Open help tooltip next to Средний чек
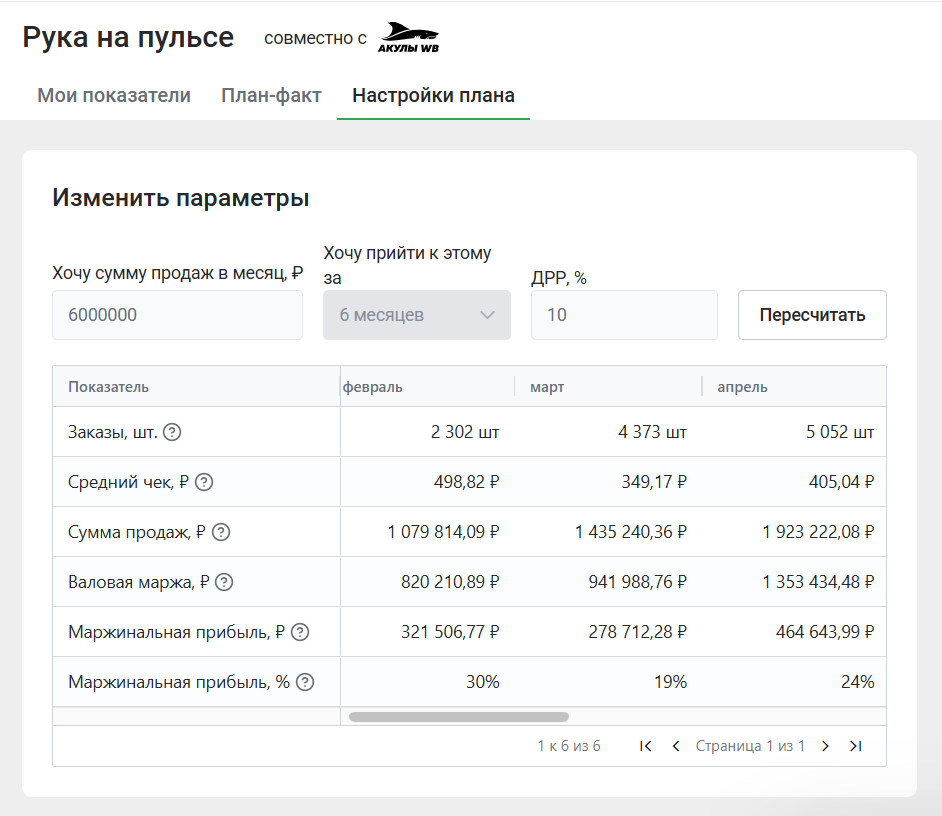 204,481
